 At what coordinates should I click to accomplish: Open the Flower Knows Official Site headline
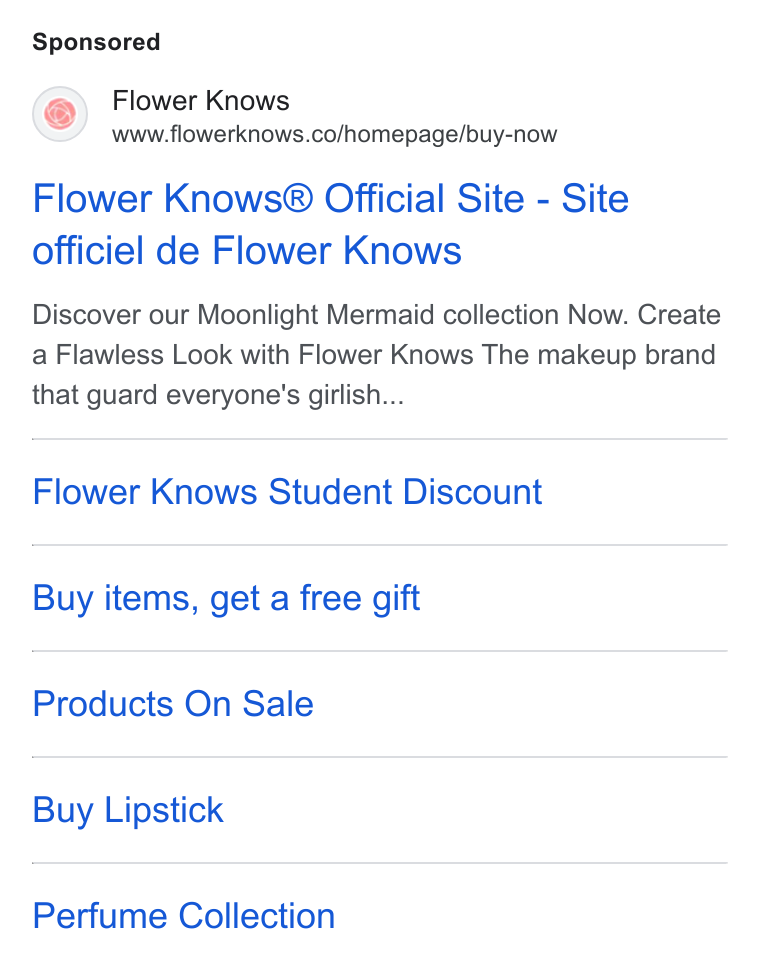coord(330,224)
